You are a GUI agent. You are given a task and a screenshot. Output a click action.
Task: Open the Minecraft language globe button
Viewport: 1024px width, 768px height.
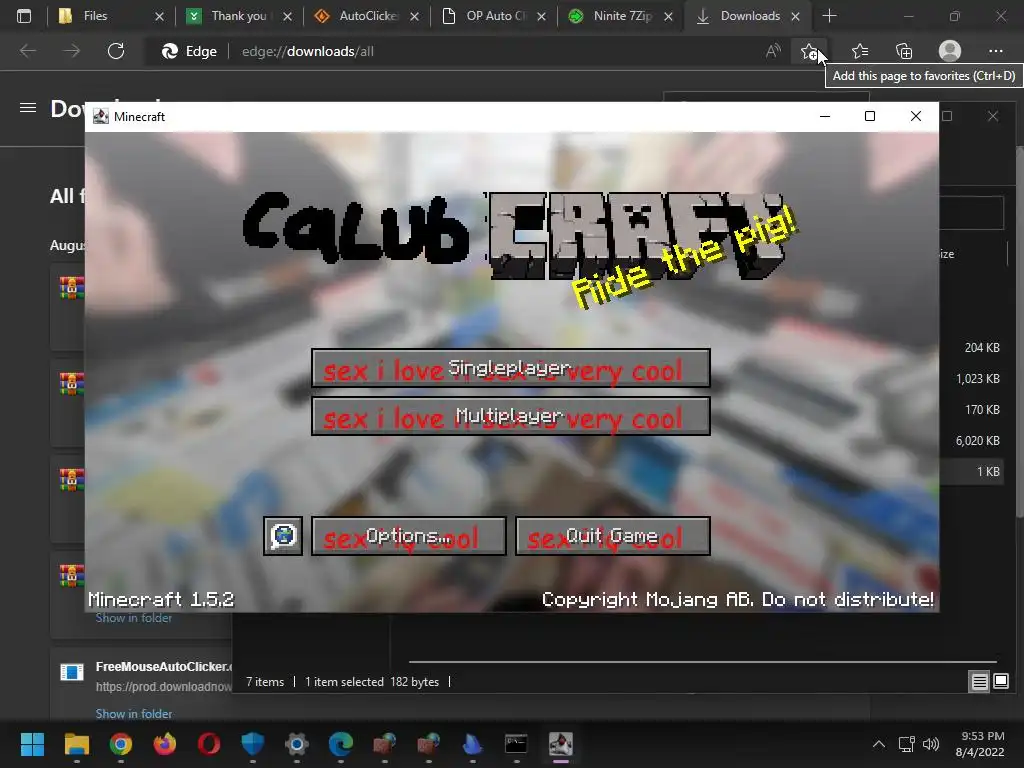click(283, 536)
